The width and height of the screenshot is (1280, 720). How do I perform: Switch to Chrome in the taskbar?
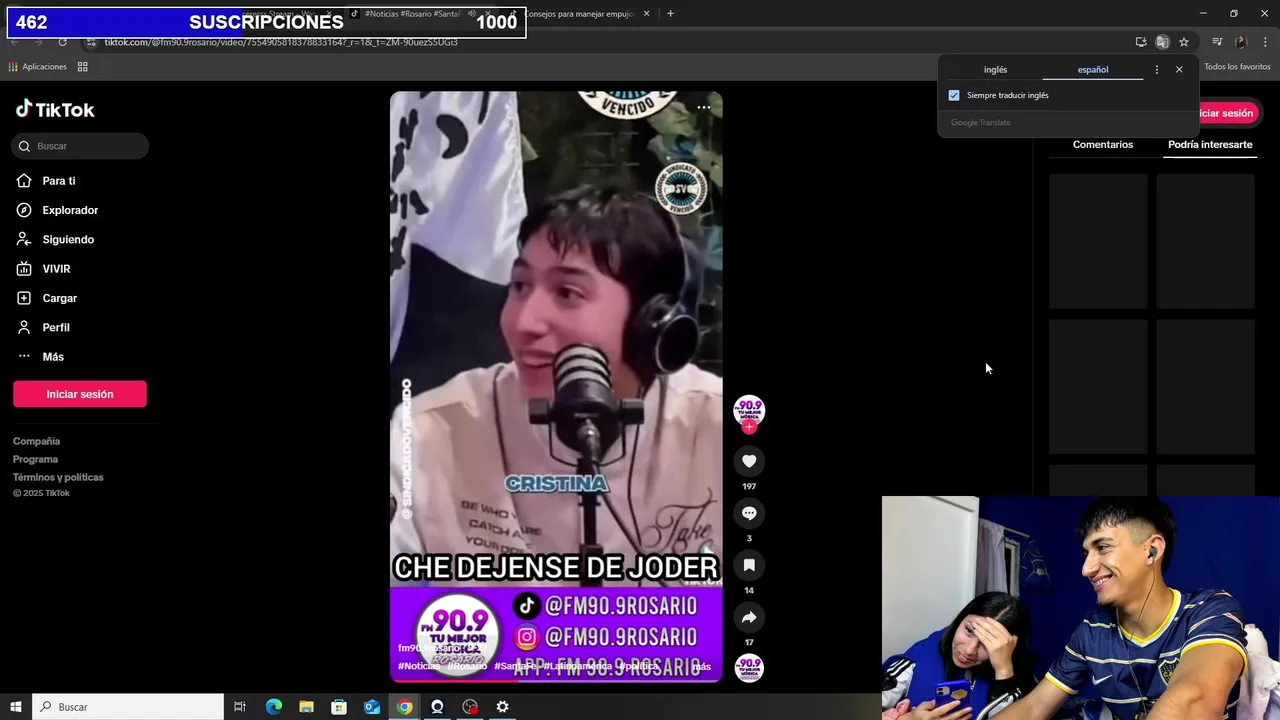(404, 707)
